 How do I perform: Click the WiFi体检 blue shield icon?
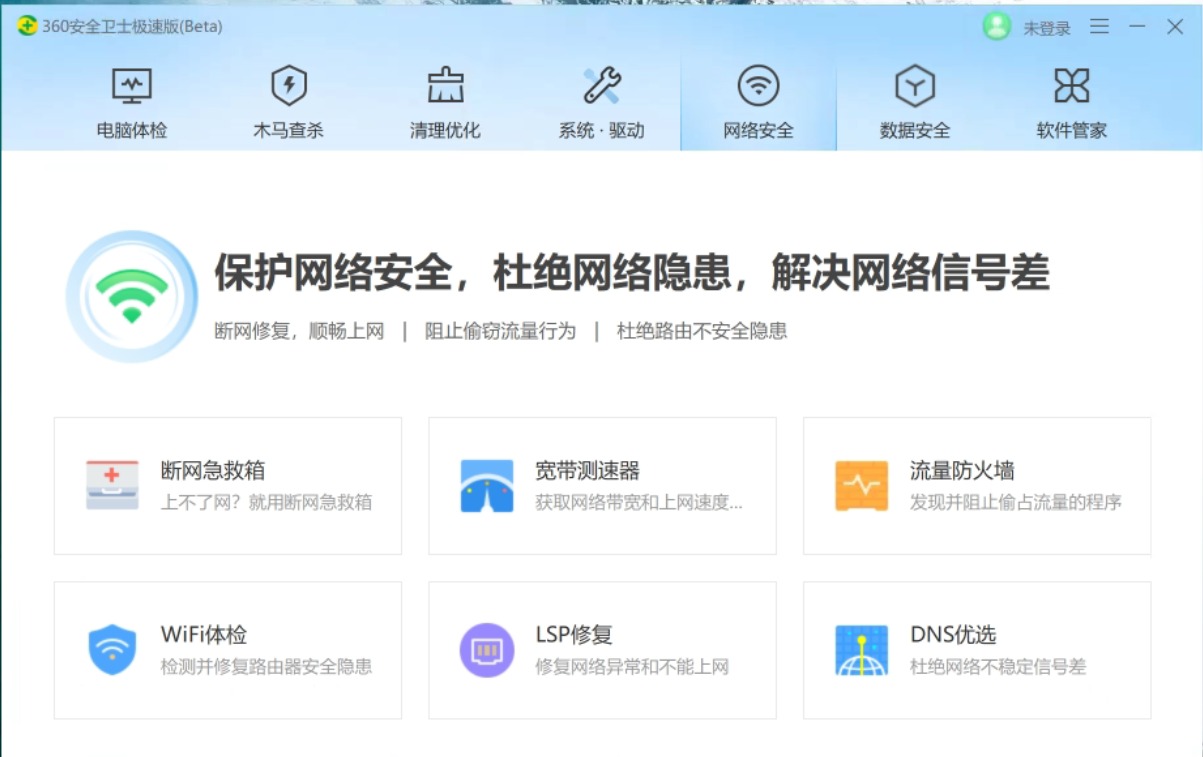112,650
